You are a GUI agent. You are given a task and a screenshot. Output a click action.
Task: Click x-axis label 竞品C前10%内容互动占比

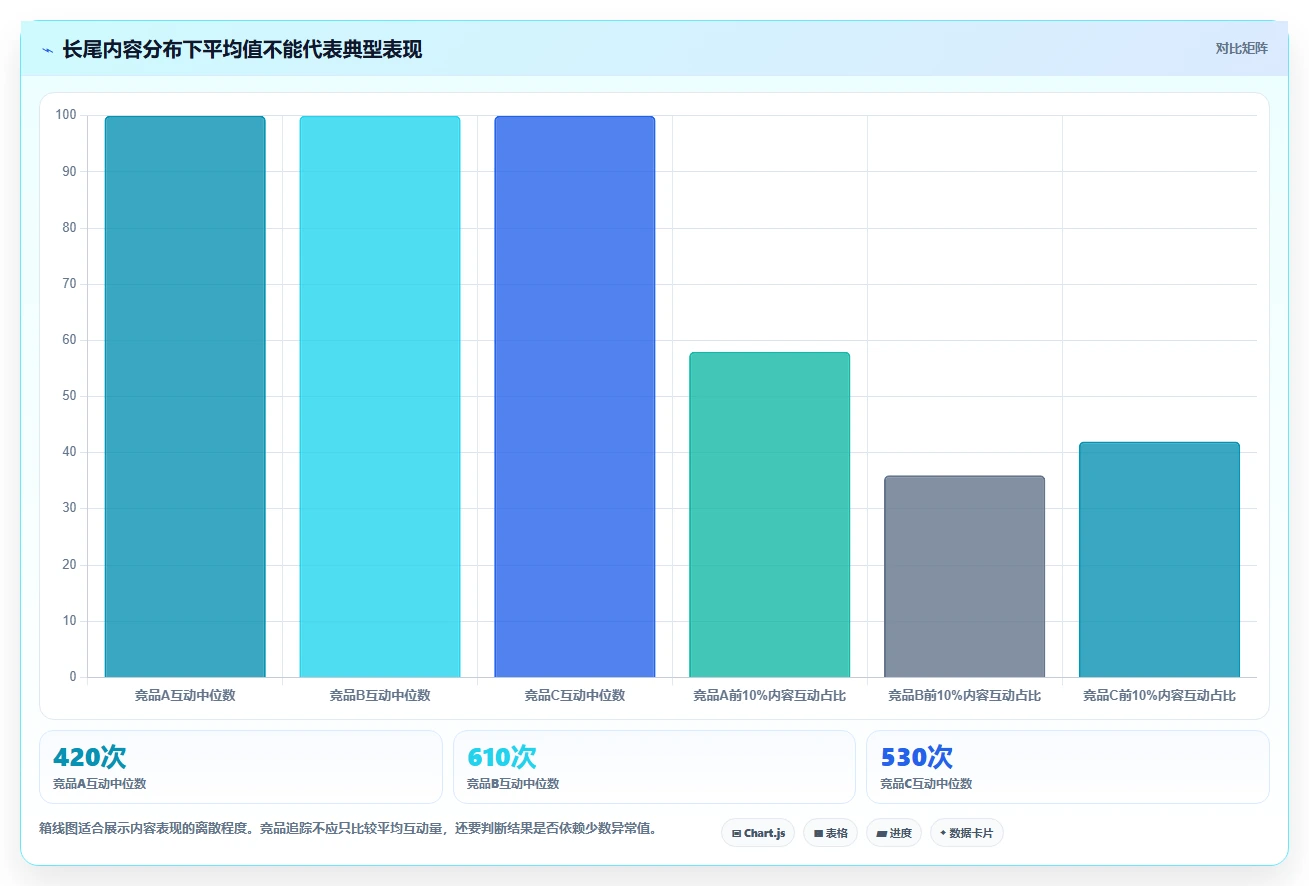click(1160, 695)
